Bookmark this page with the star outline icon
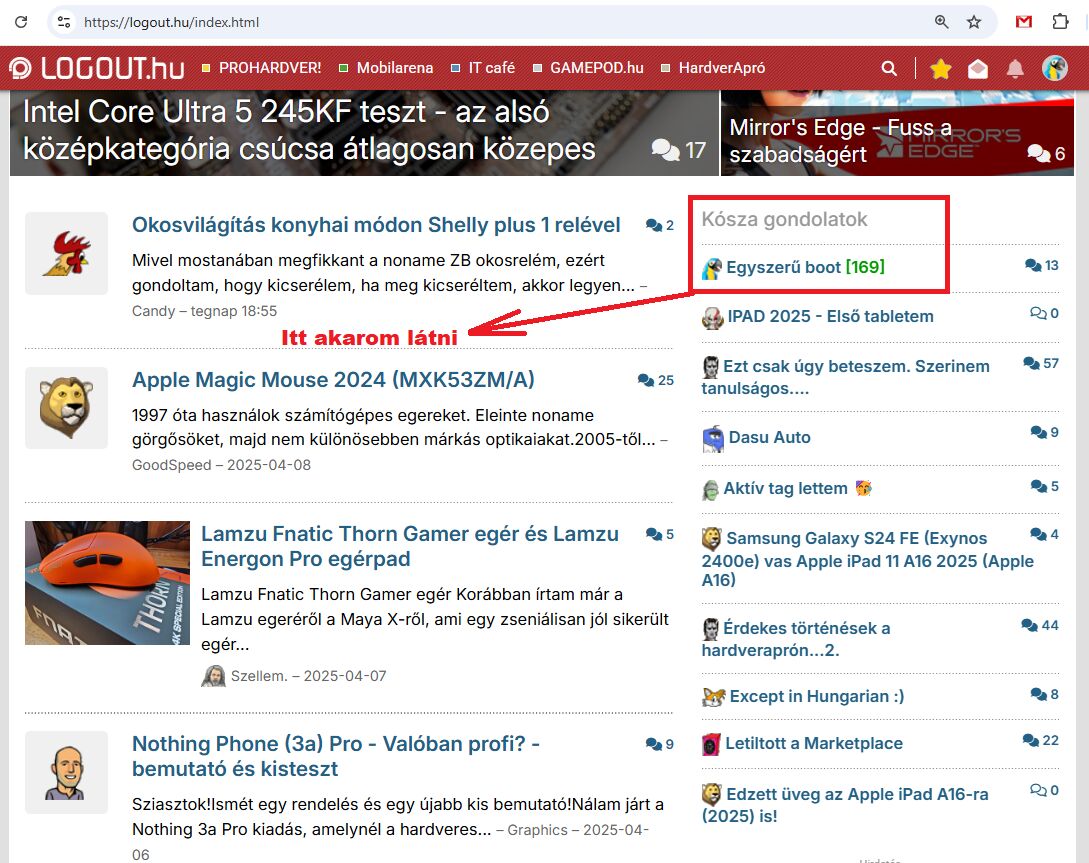 pyautogui.click(x=974, y=22)
